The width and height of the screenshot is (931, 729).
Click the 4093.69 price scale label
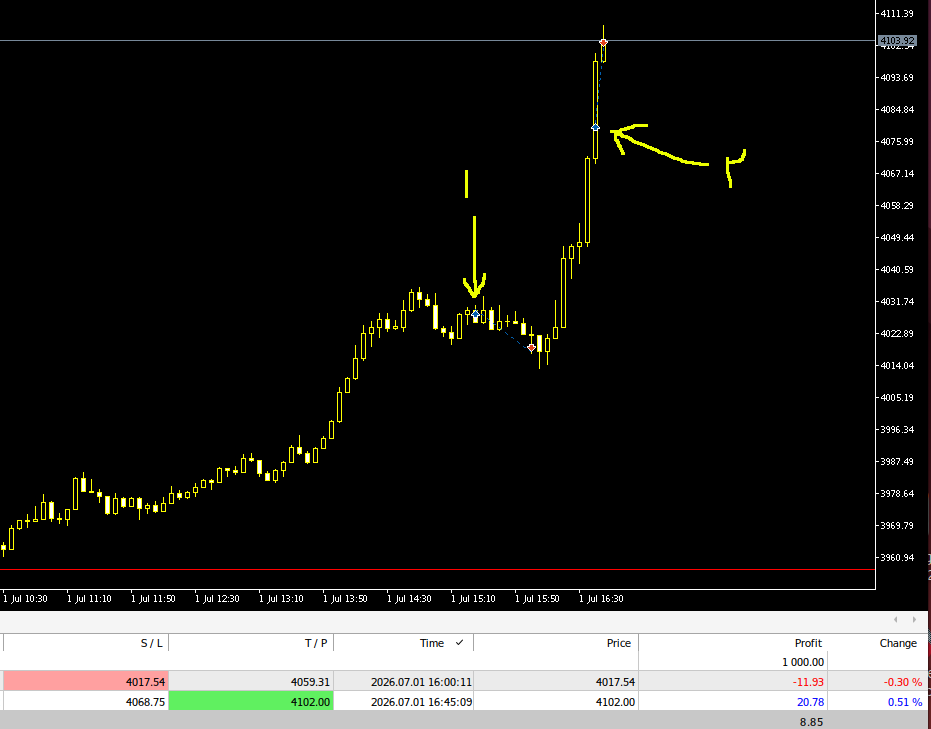(897, 77)
